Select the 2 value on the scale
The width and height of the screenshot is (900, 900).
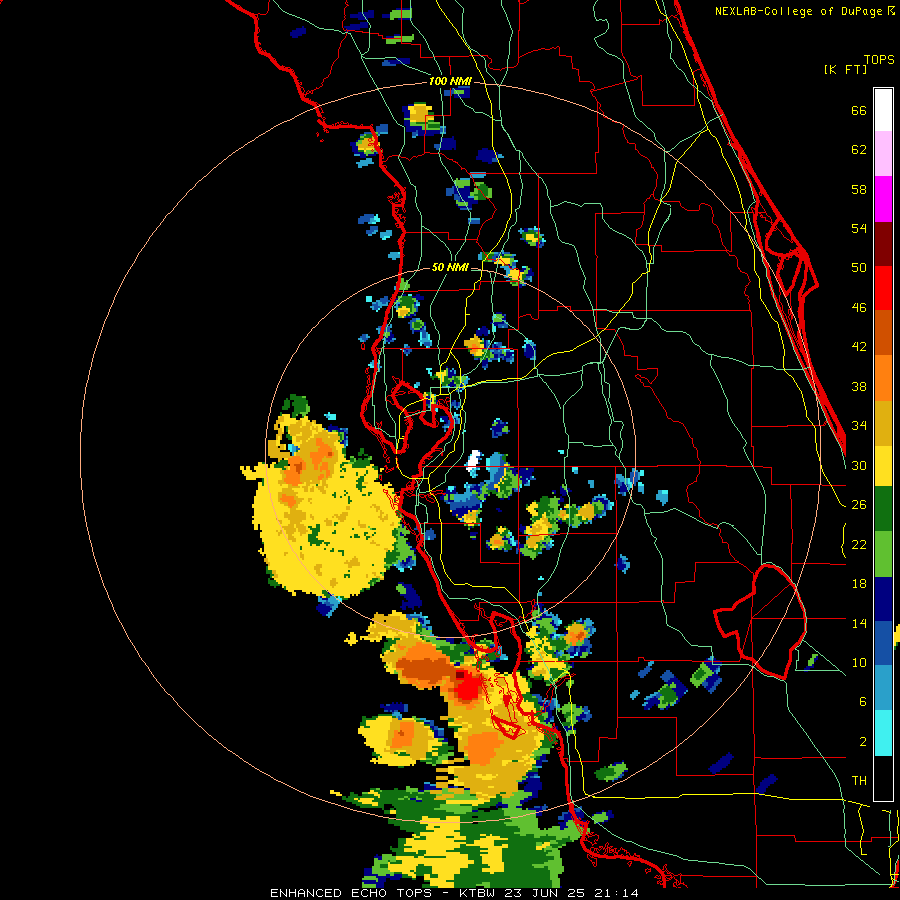point(863,742)
